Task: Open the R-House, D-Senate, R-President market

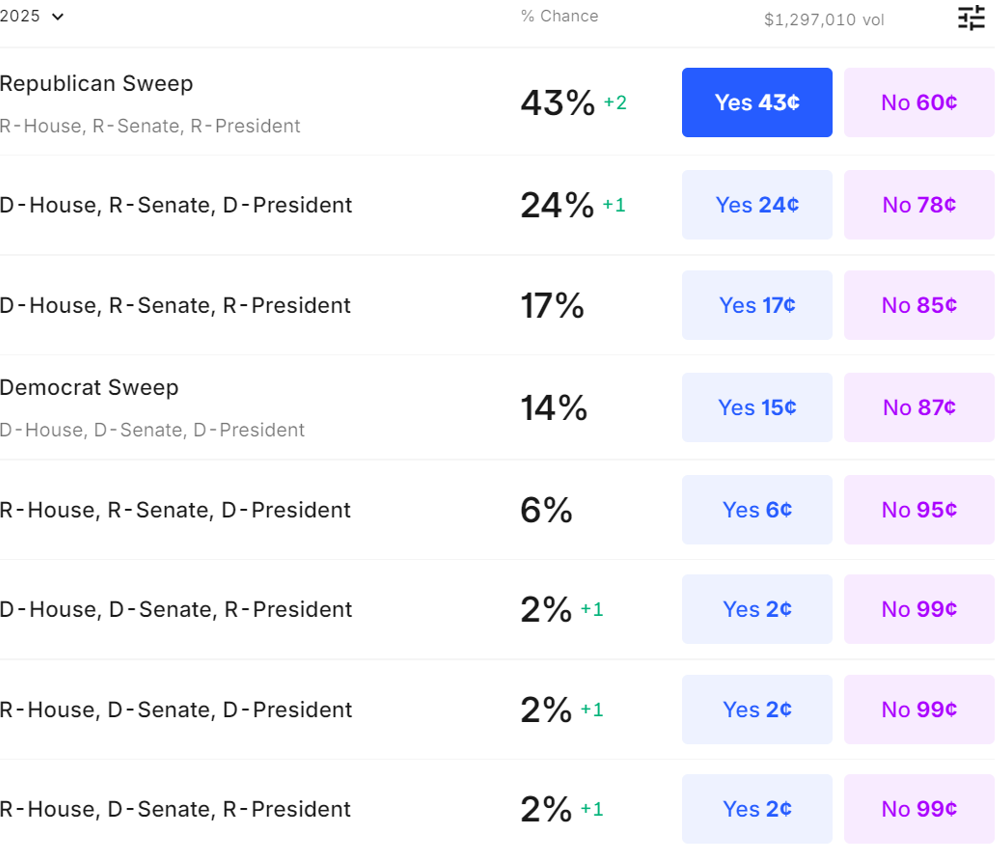Action: tap(176, 809)
